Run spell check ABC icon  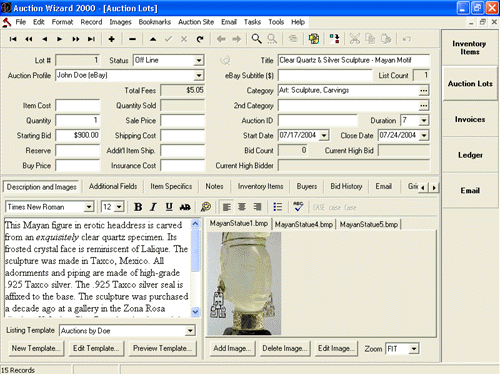(298, 207)
